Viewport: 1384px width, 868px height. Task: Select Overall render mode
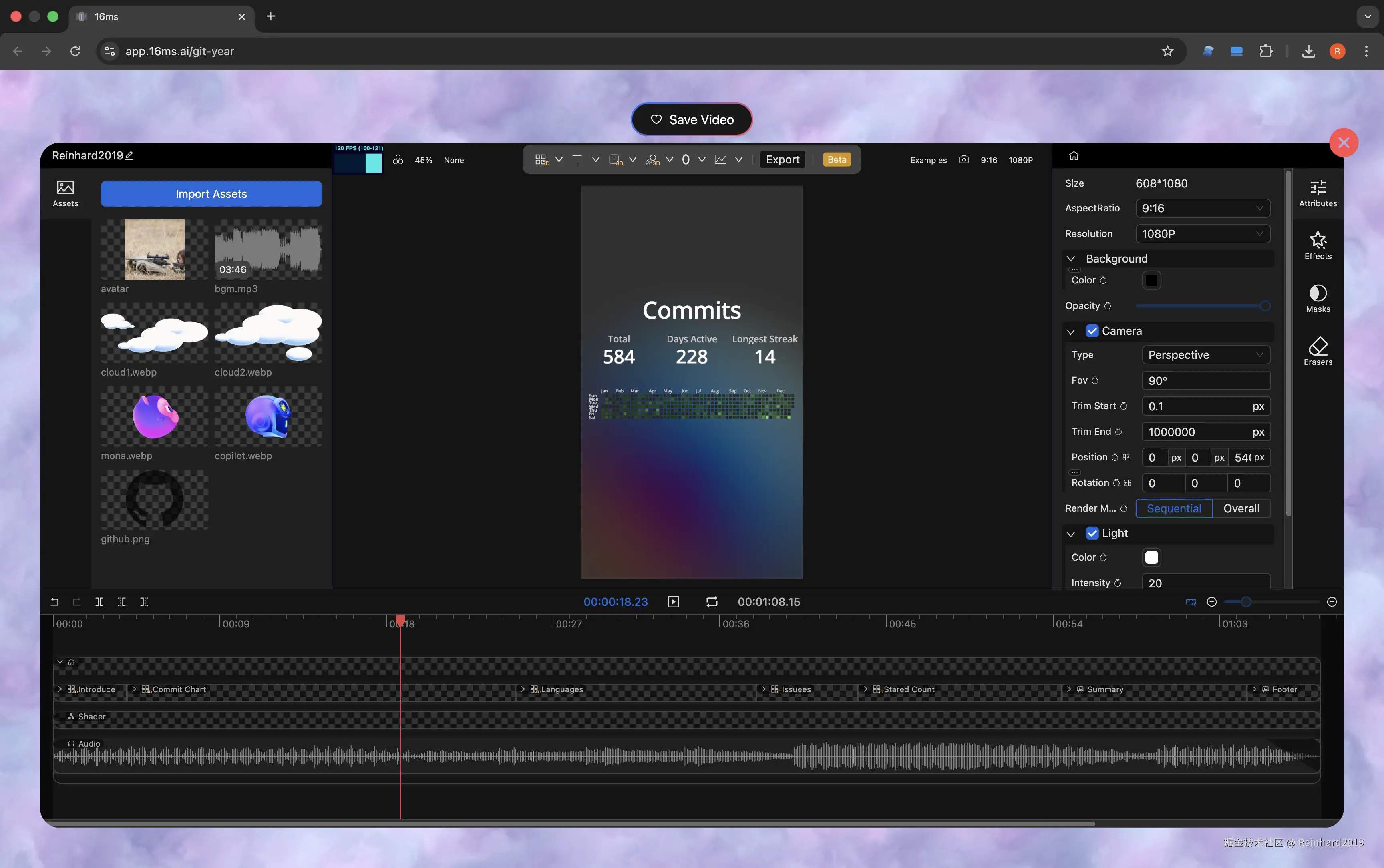click(1241, 508)
